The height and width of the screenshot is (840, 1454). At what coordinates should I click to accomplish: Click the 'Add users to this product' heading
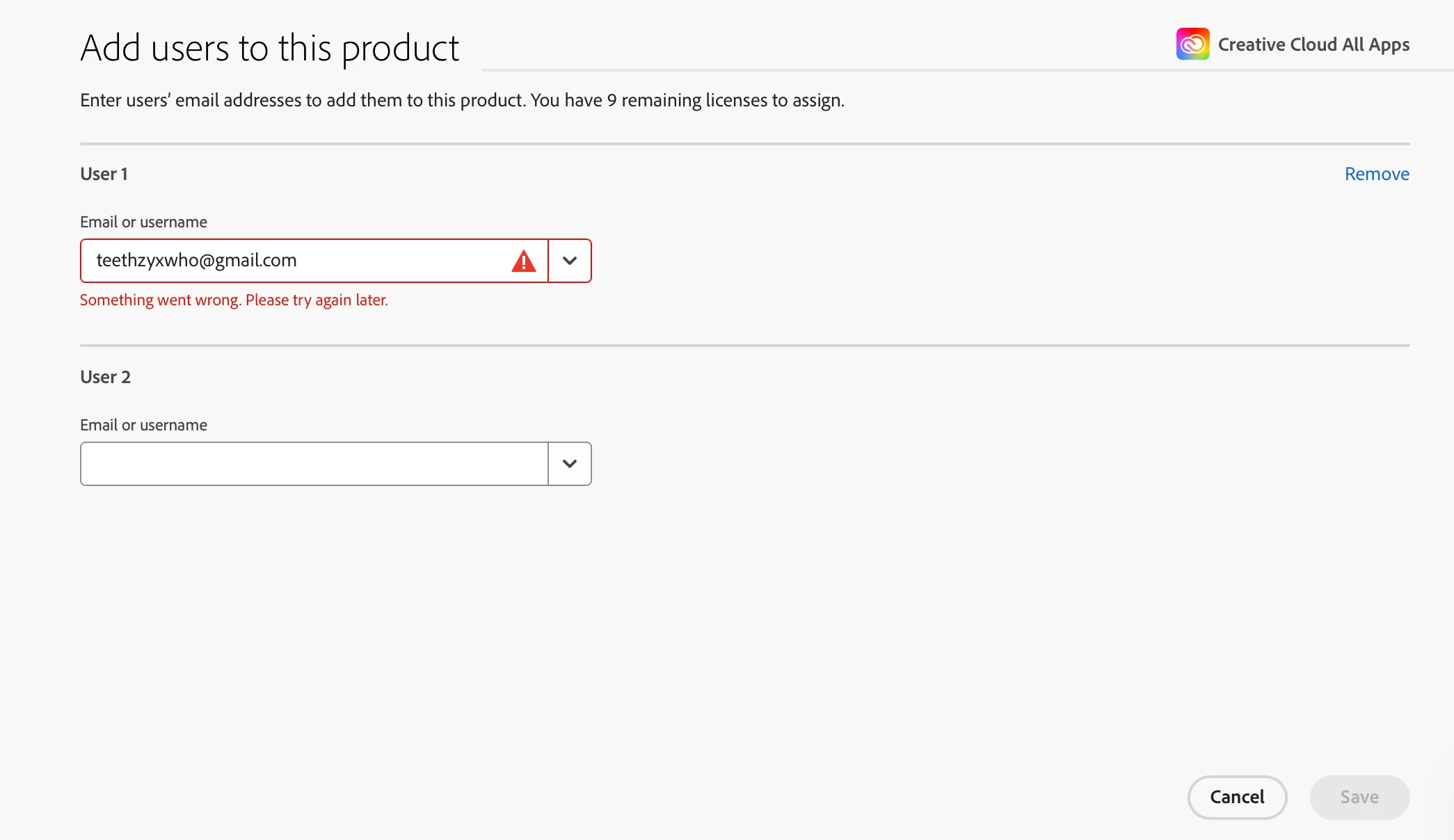tap(269, 49)
